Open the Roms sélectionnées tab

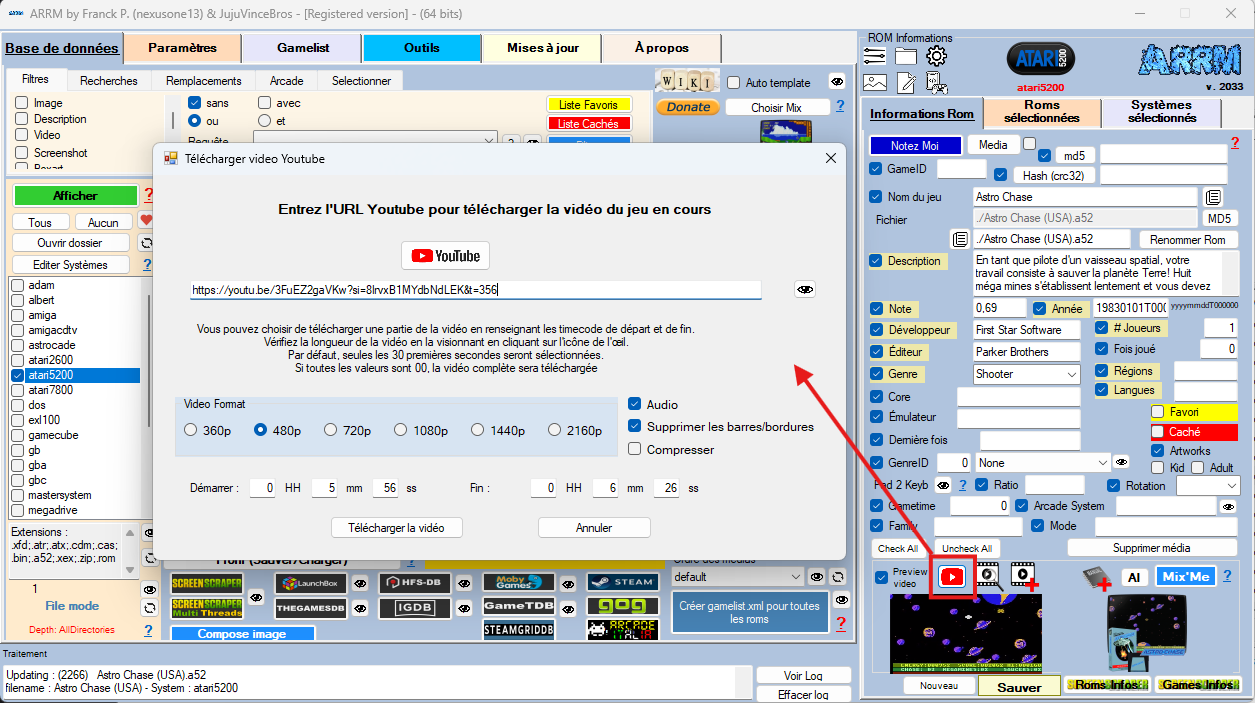coord(1041,111)
